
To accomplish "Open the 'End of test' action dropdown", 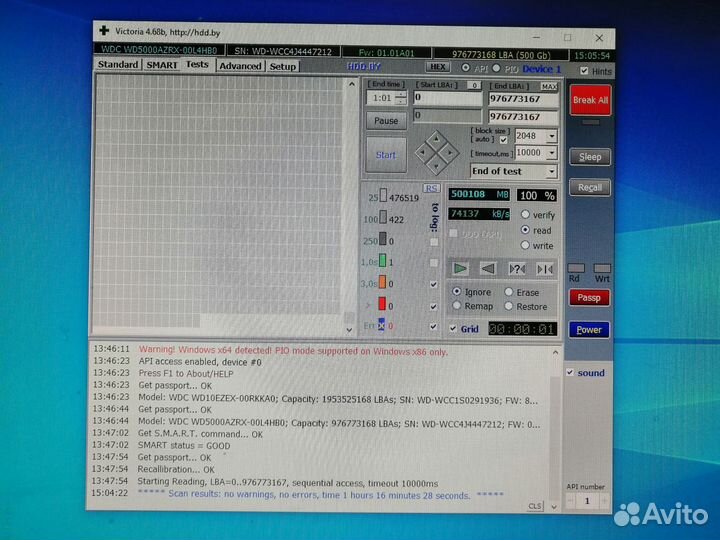I will point(551,171).
